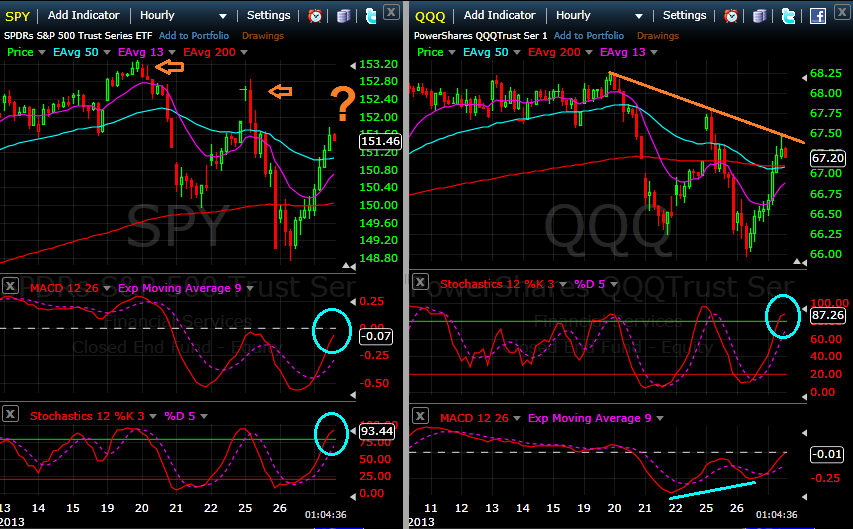Click Add Indicator in the SPY toolbar

point(83,15)
